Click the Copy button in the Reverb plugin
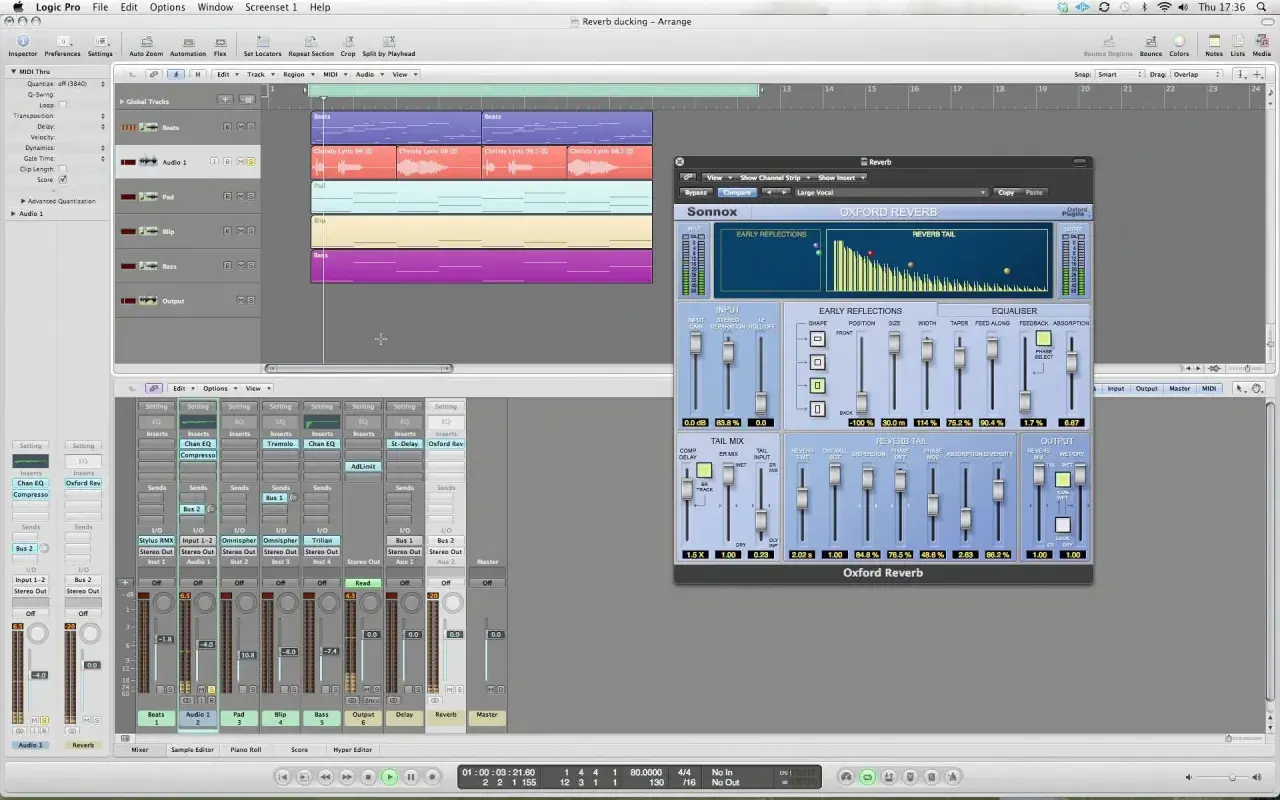Screen dimensions: 1280x800 [x=1006, y=192]
